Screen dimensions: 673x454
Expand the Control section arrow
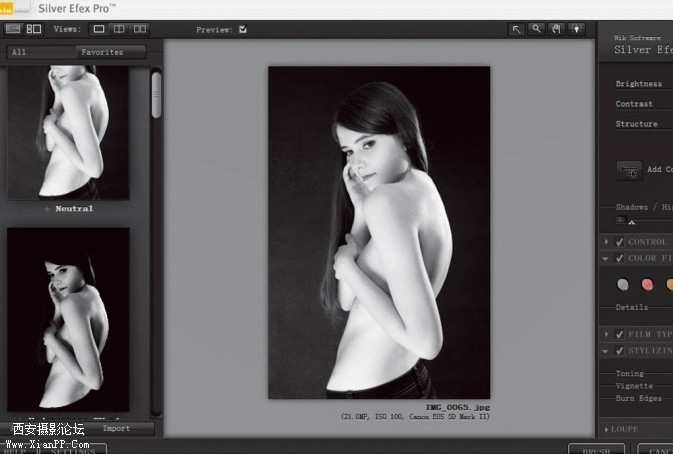(x=606, y=242)
